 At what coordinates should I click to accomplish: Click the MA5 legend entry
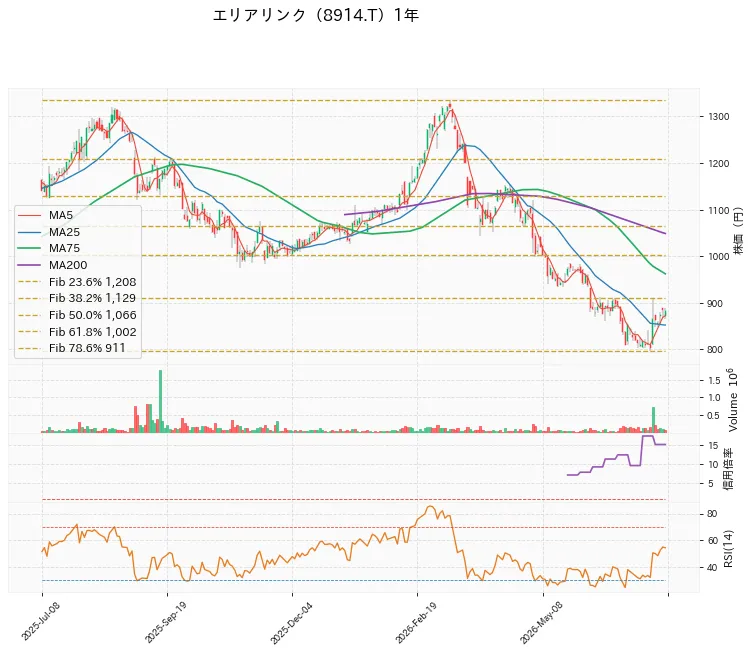(46, 215)
